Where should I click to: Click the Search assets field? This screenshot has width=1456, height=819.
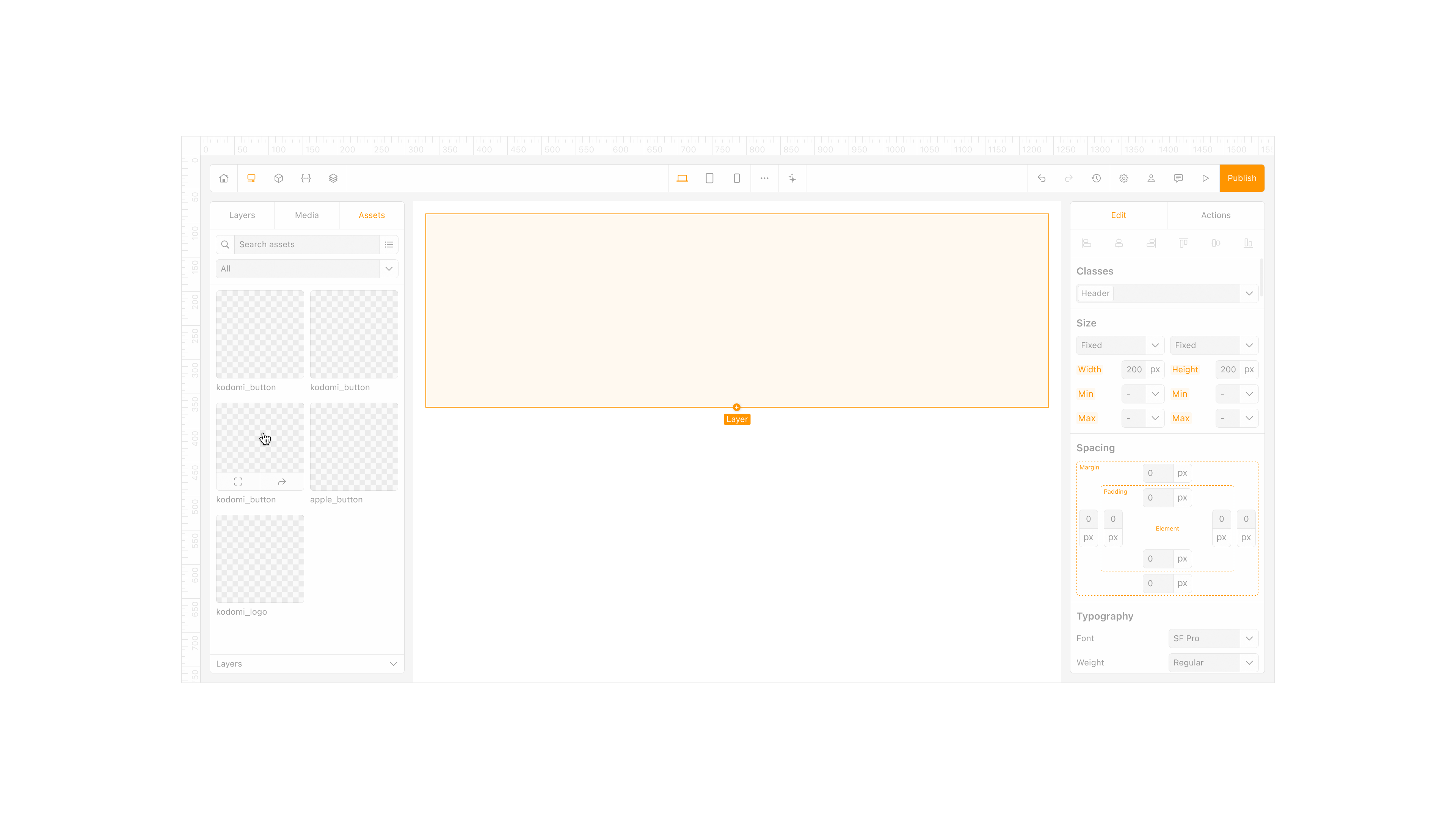(x=306, y=244)
